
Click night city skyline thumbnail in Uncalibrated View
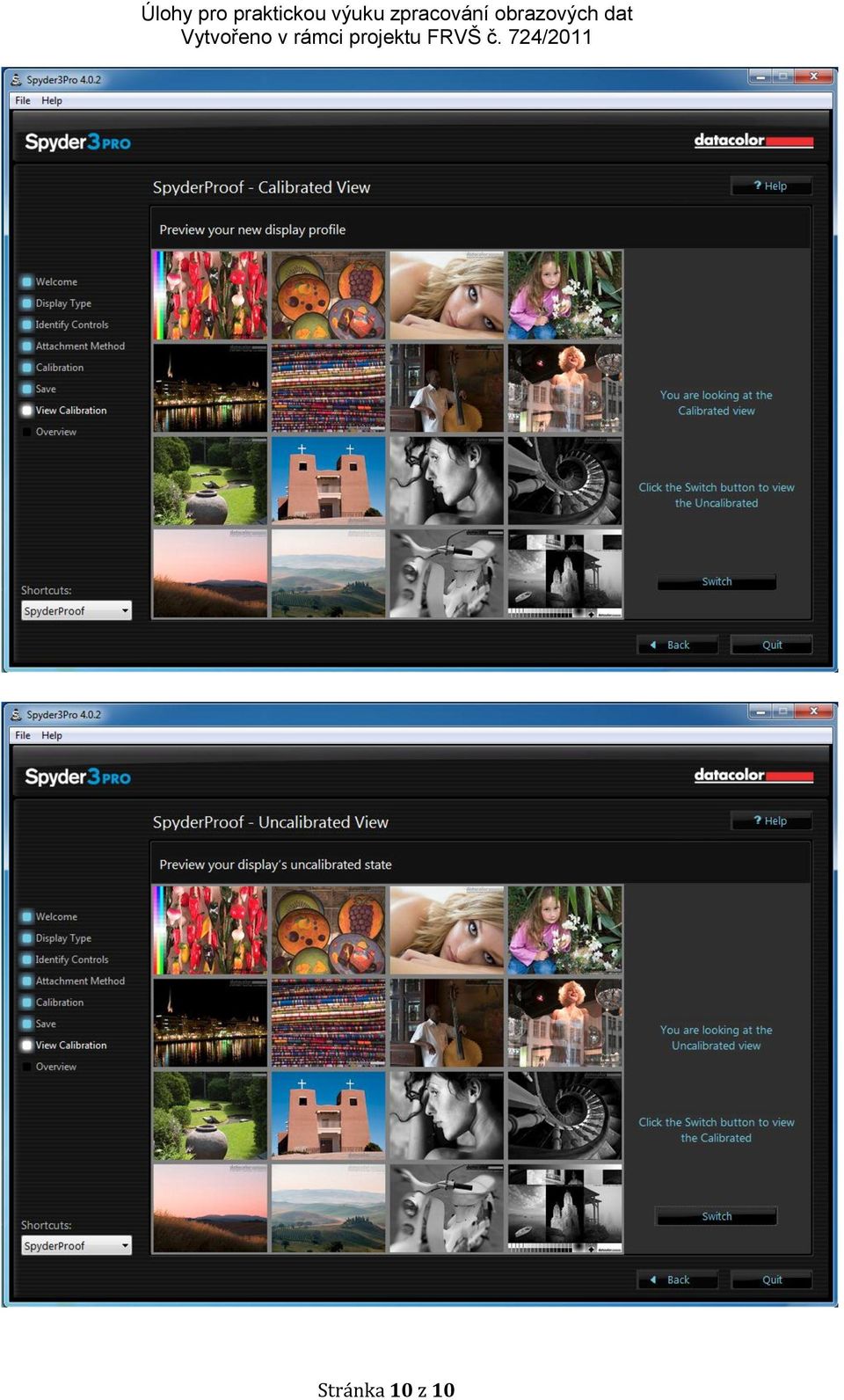click(x=210, y=1023)
